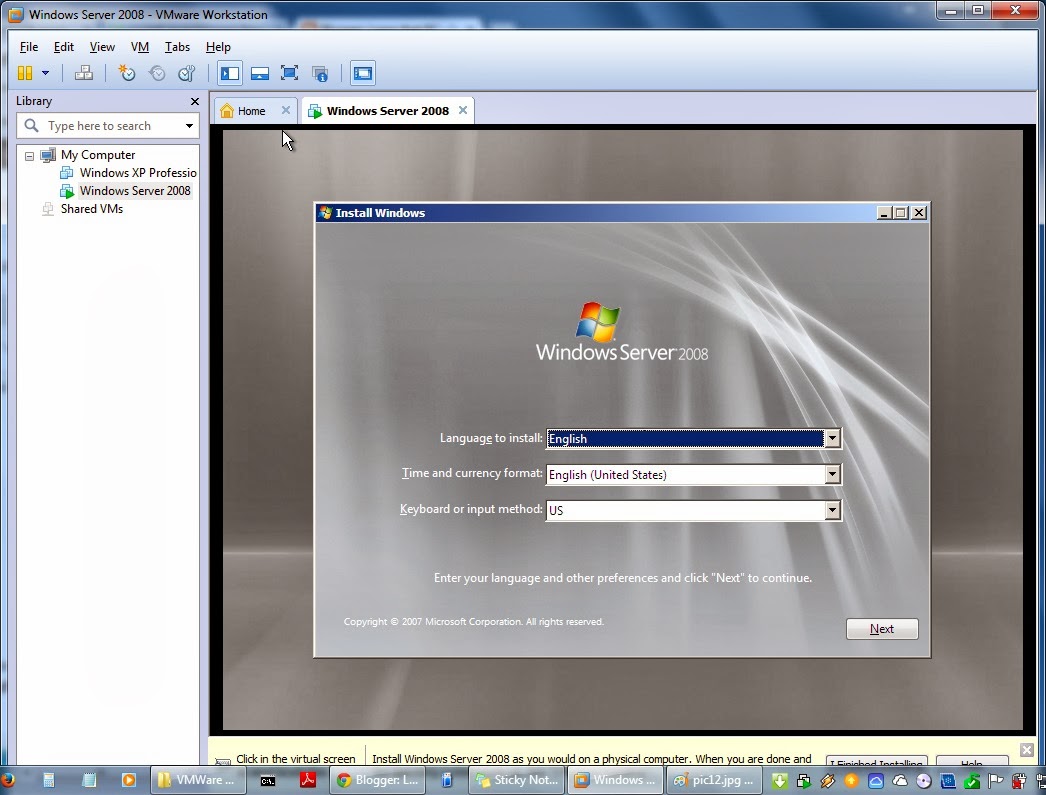Click the green download arrow tray icon

click(779, 780)
